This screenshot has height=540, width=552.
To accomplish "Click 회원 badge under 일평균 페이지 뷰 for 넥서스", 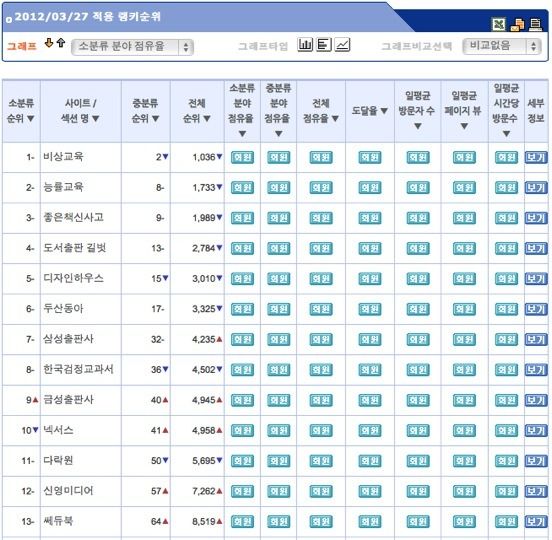I will click(x=464, y=431).
